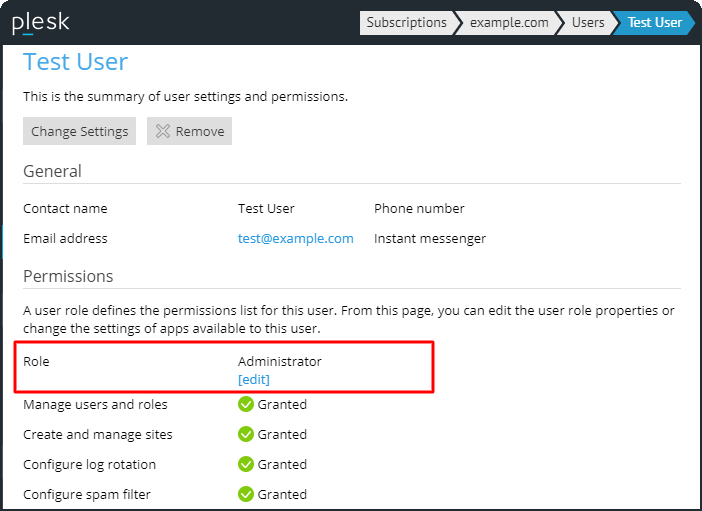702x511 pixels.
Task: Click green check beside Manage users and roles
Action: (246, 405)
